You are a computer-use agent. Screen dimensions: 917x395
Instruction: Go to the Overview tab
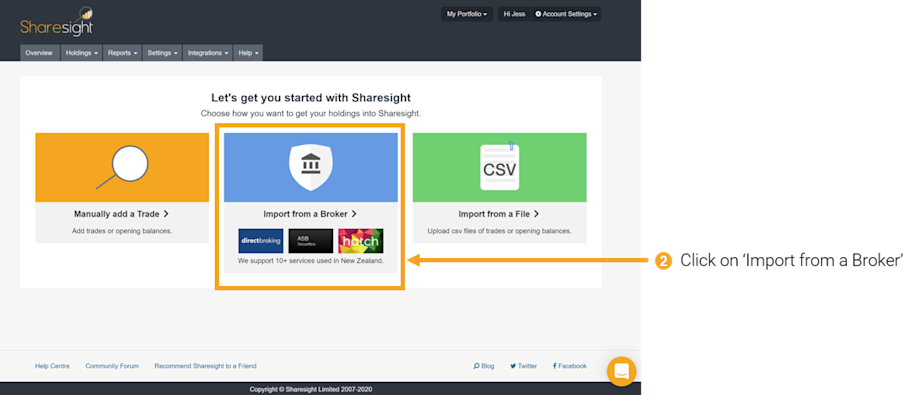tap(39, 53)
